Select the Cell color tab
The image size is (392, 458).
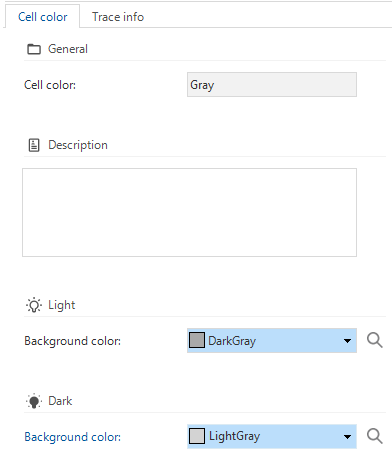click(x=42, y=16)
